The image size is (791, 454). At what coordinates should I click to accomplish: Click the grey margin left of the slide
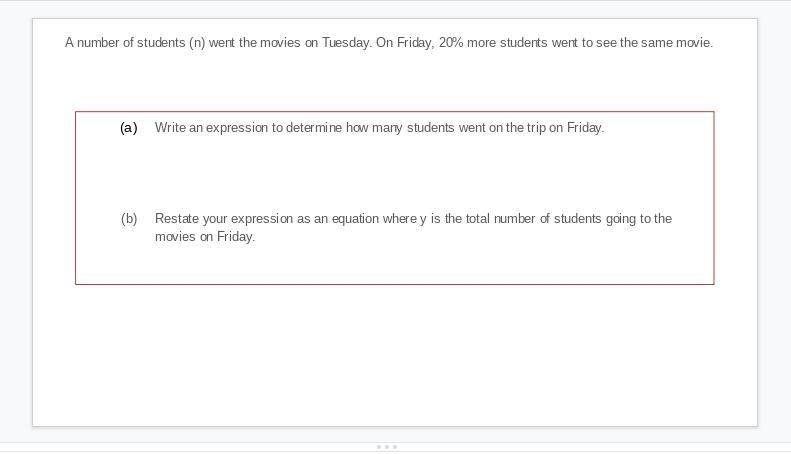click(16, 222)
